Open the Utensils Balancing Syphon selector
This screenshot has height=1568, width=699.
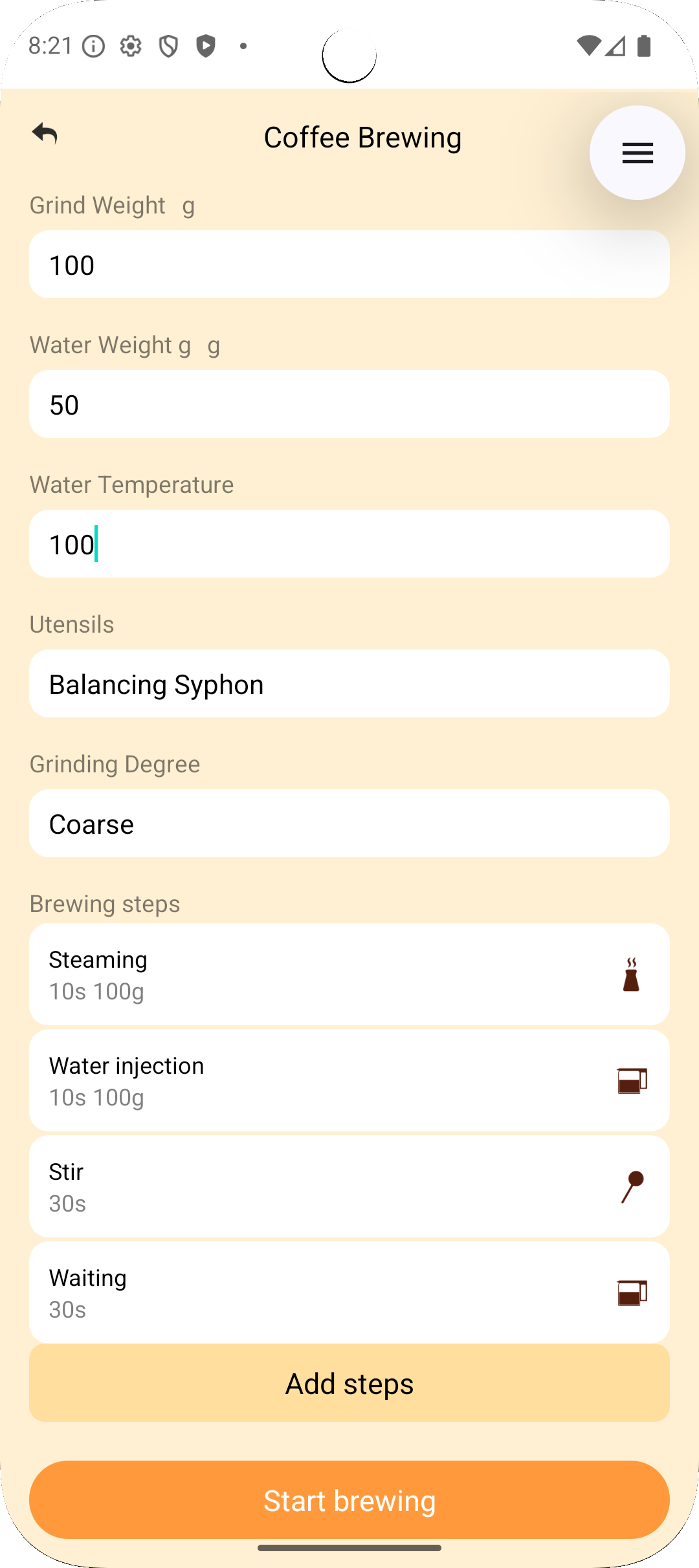coord(349,684)
